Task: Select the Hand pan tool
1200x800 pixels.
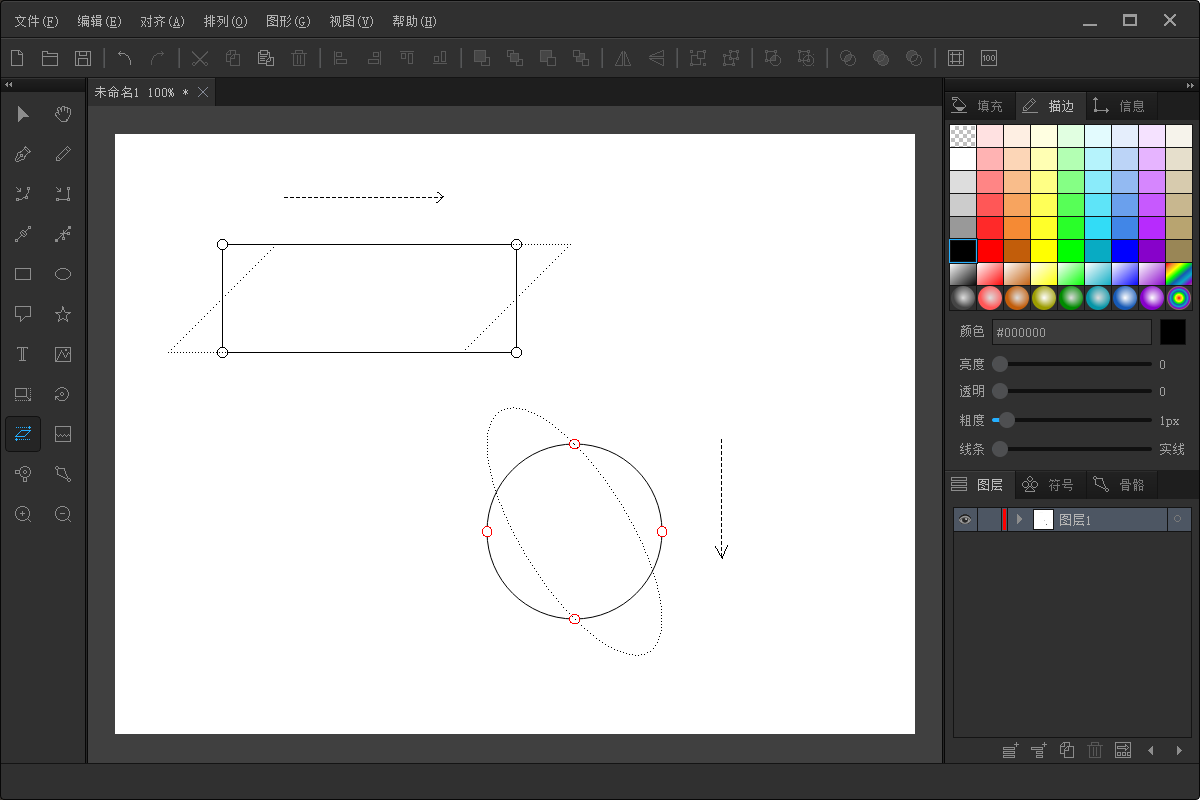Action: click(x=63, y=114)
